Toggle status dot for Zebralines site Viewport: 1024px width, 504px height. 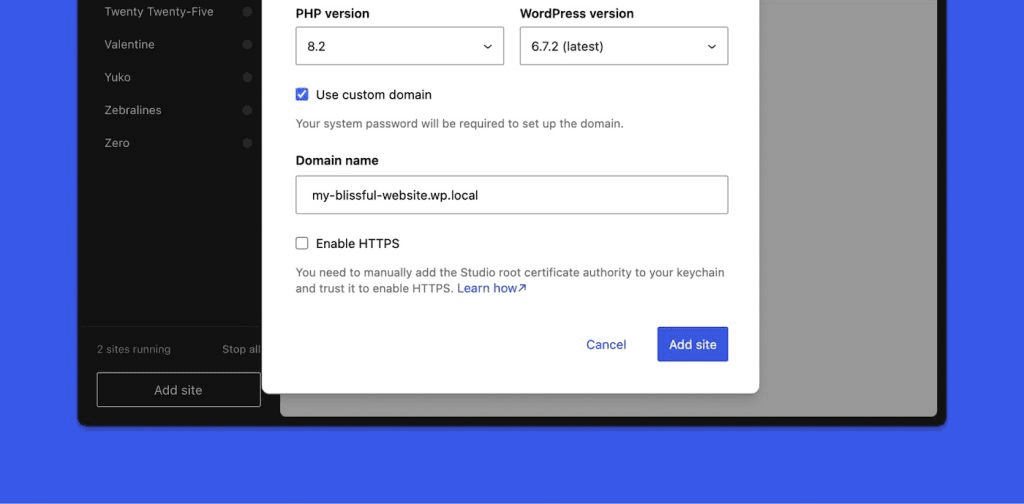pos(248,110)
